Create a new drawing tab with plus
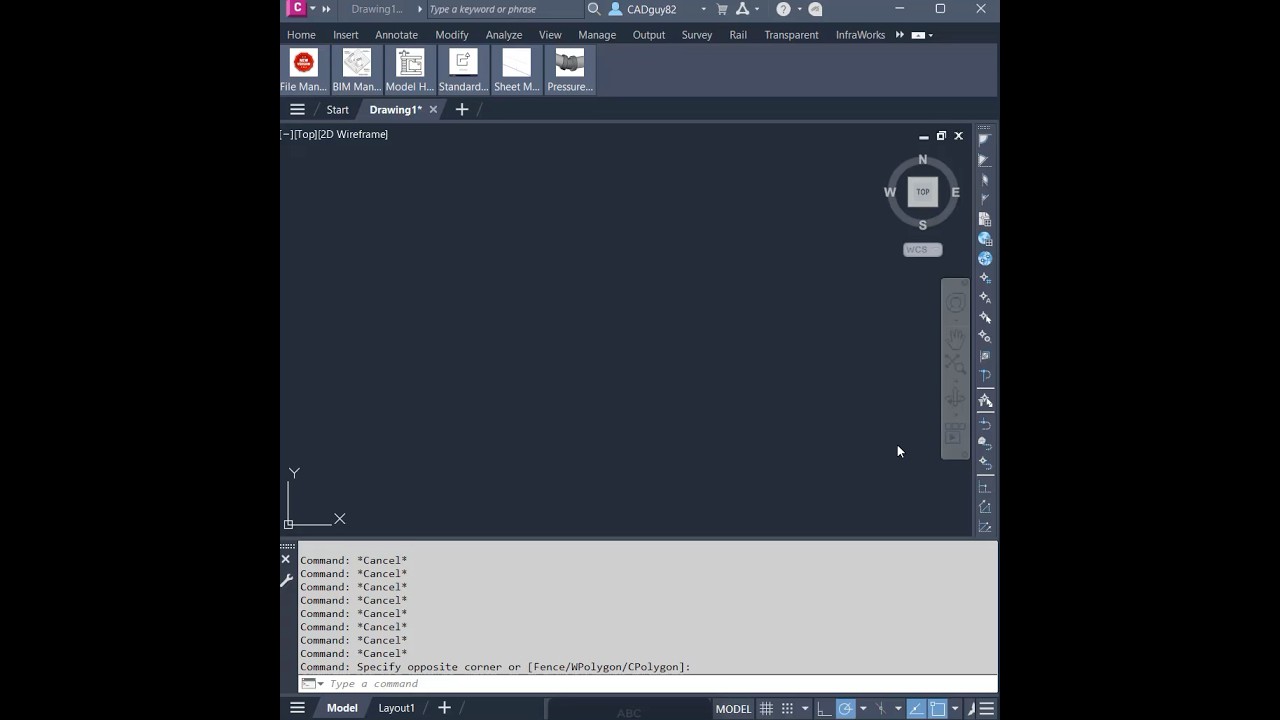This screenshot has width=1280, height=720. (x=462, y=110)
